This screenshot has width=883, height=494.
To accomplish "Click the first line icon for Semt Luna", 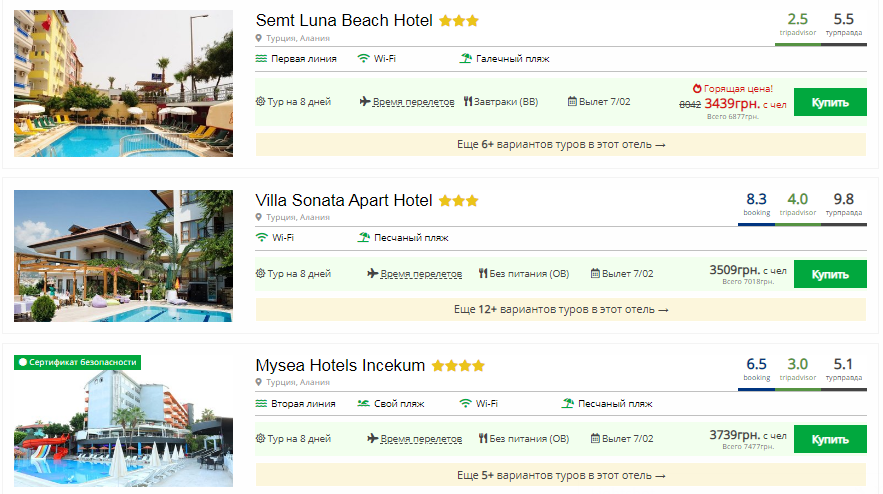I will pyautogui.click(x=262, y=59).
